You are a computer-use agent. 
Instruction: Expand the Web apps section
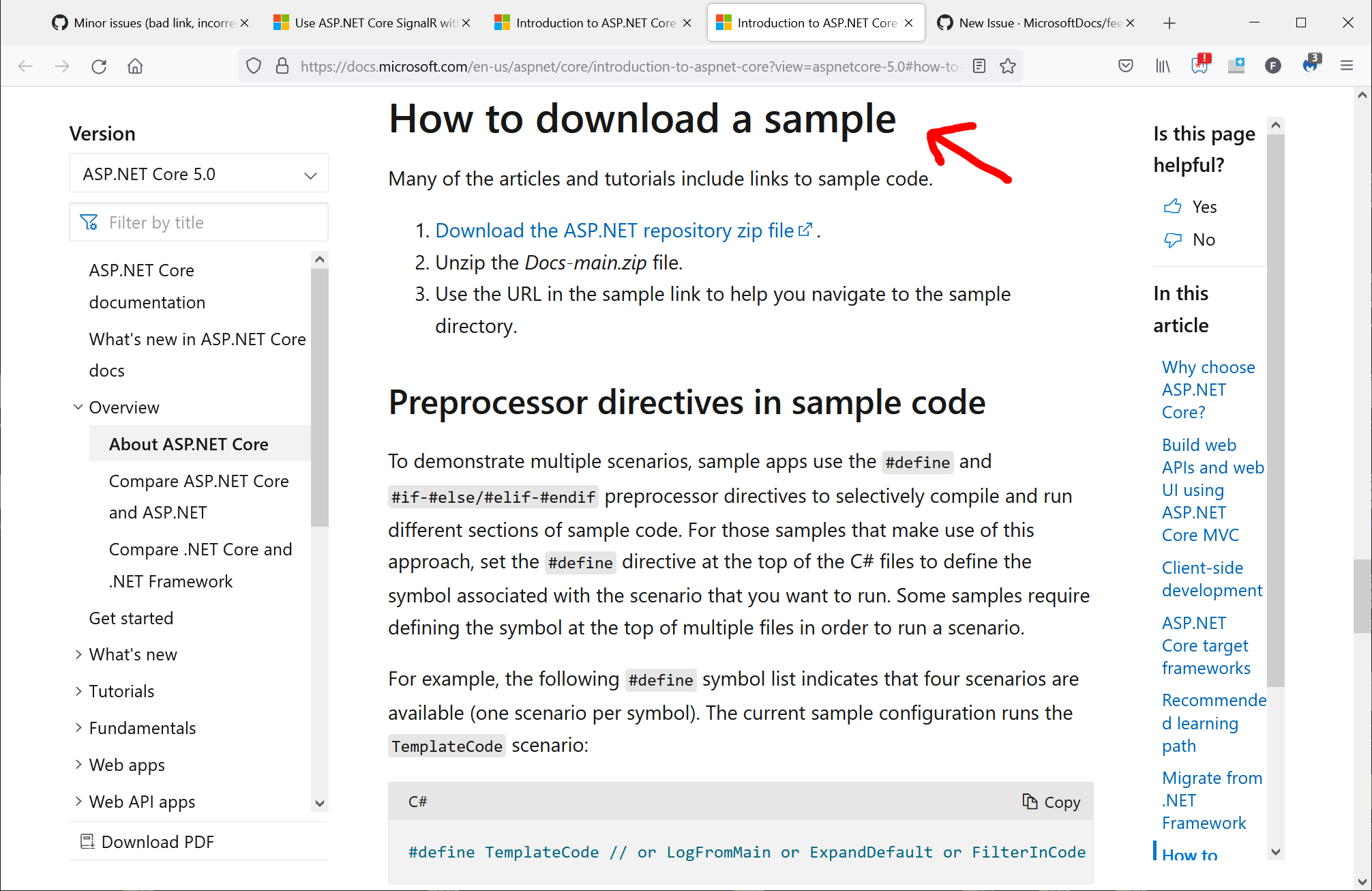[78, 765]
